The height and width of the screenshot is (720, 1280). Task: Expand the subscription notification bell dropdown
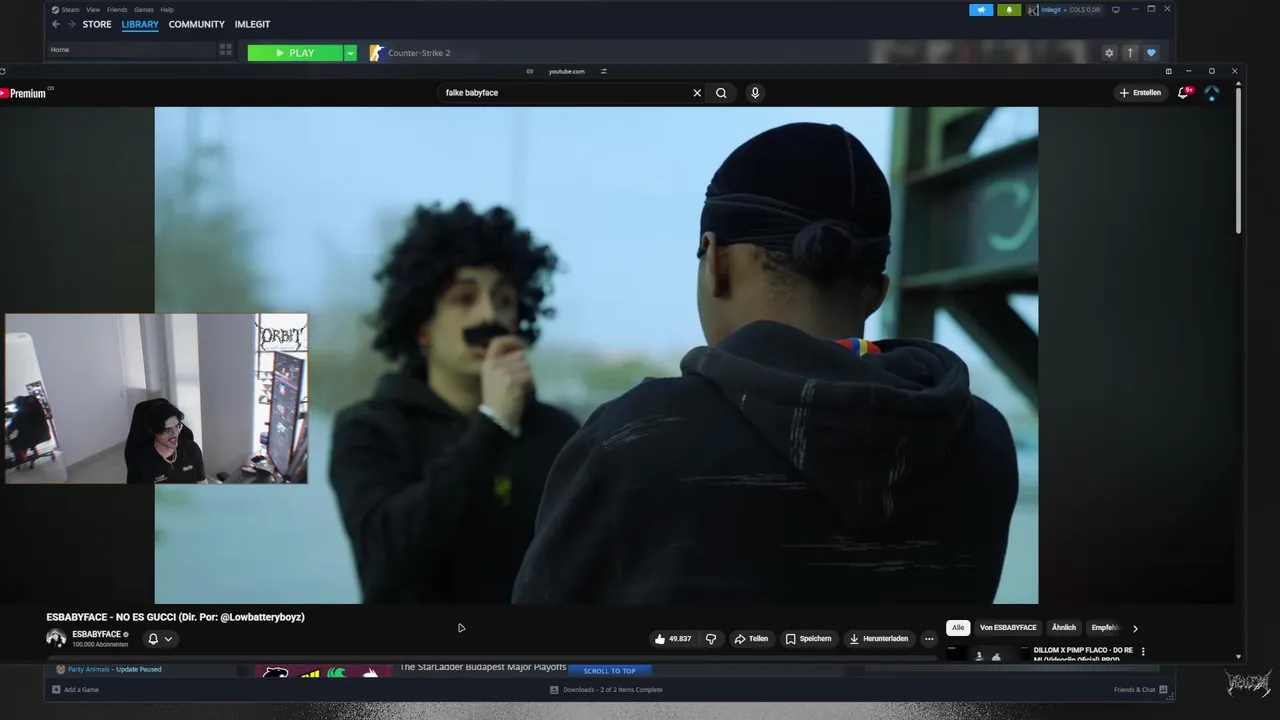click(160, 639)
